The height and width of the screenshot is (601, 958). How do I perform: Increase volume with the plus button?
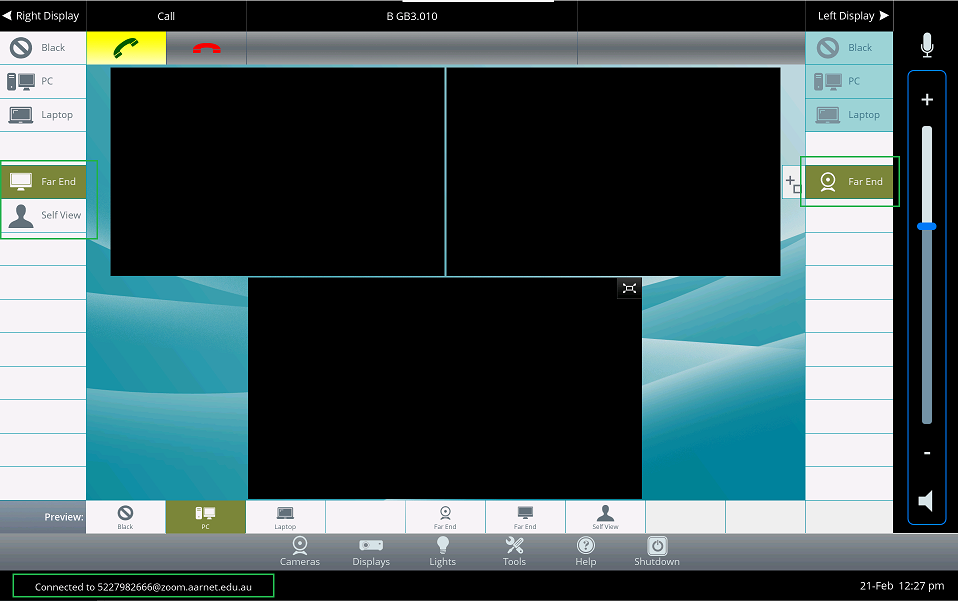927,100
